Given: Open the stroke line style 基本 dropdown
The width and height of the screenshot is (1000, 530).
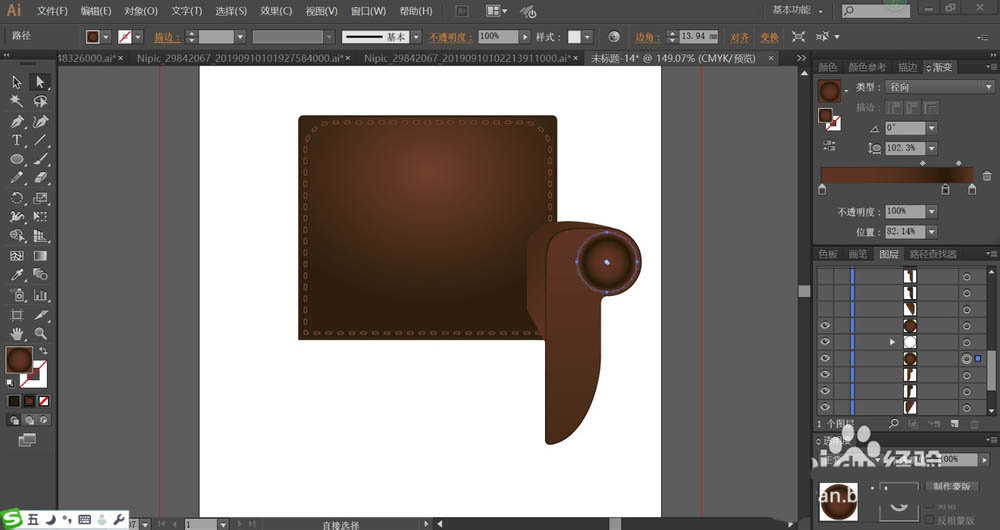Looking at the screenshot, I should (x=416, y=37).
